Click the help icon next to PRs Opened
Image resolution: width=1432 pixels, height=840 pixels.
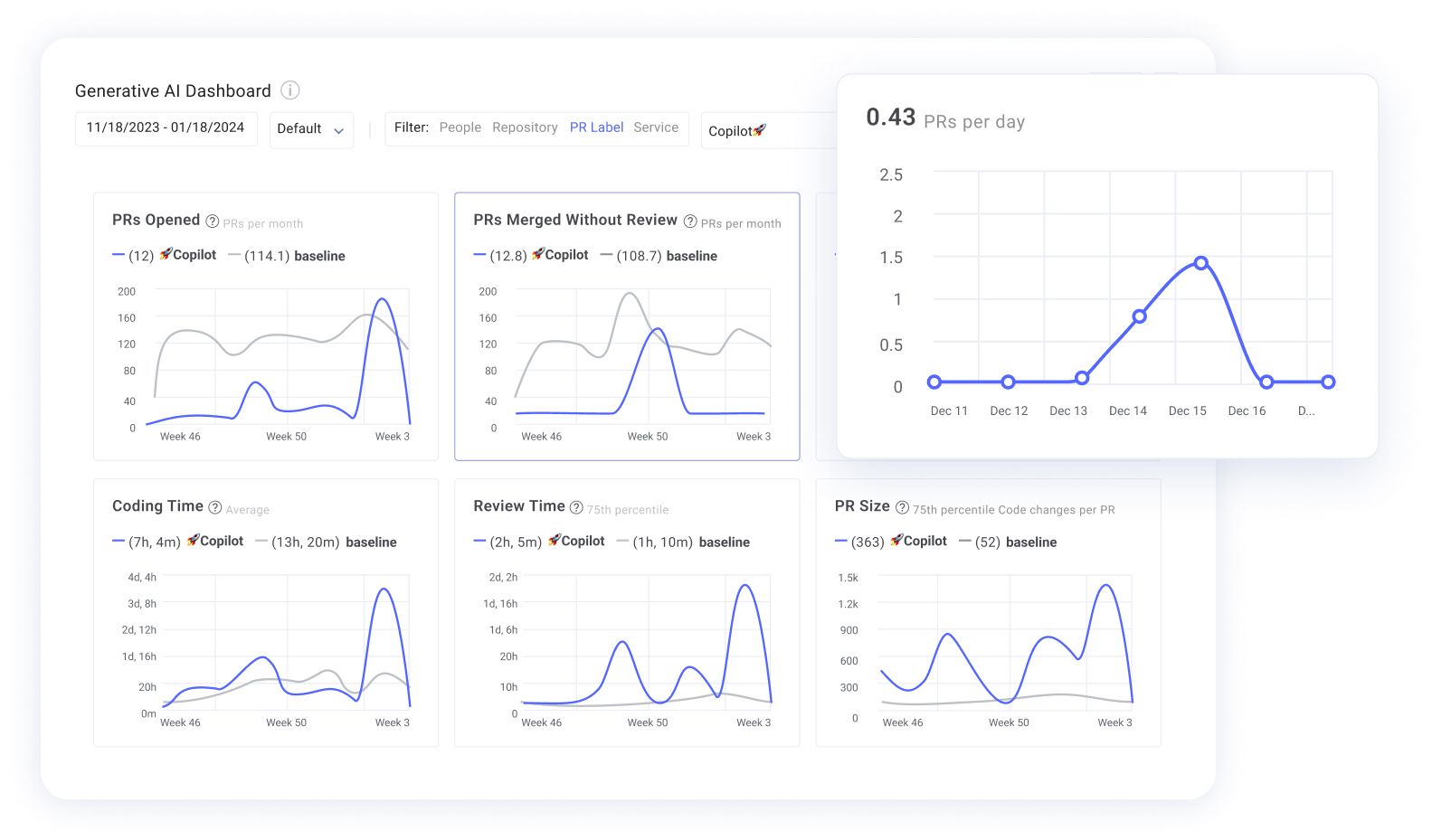point(213,222)
